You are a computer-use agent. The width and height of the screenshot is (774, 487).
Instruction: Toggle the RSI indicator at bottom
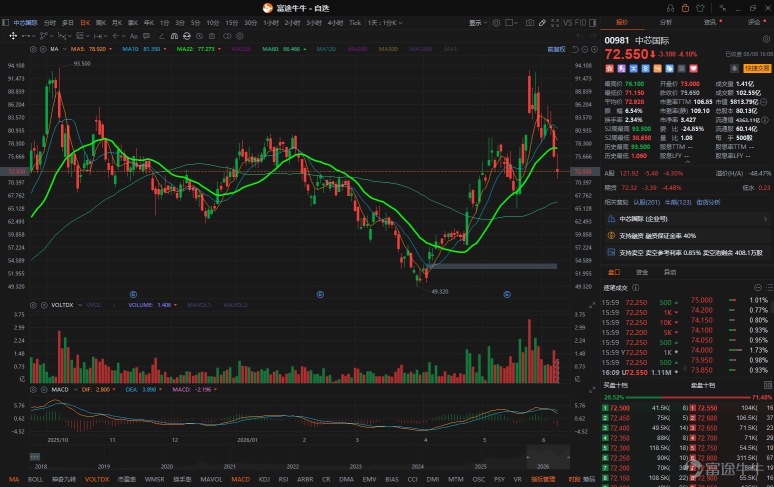[283, 479]
